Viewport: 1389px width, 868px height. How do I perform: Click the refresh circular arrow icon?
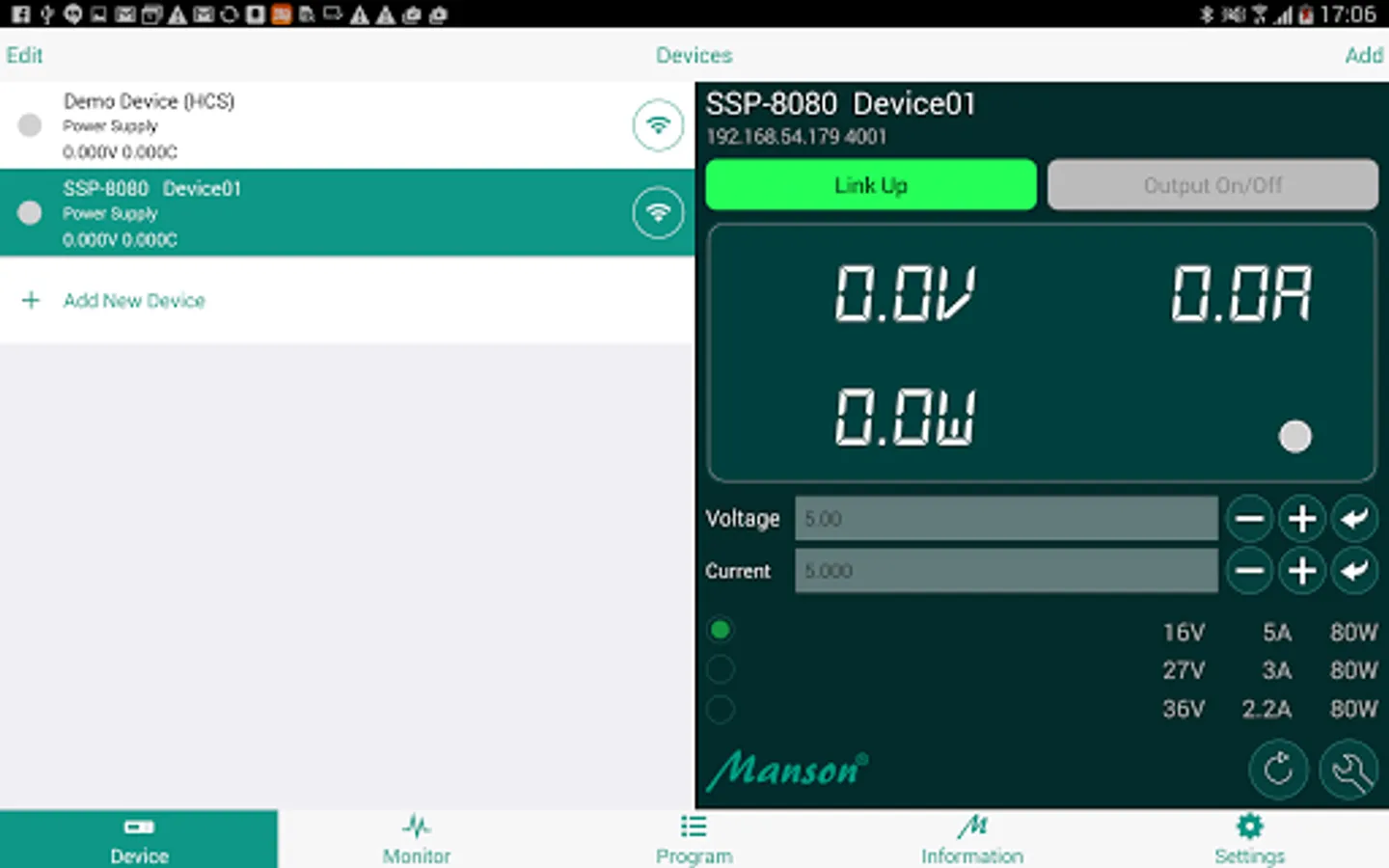coord(1278,770)
